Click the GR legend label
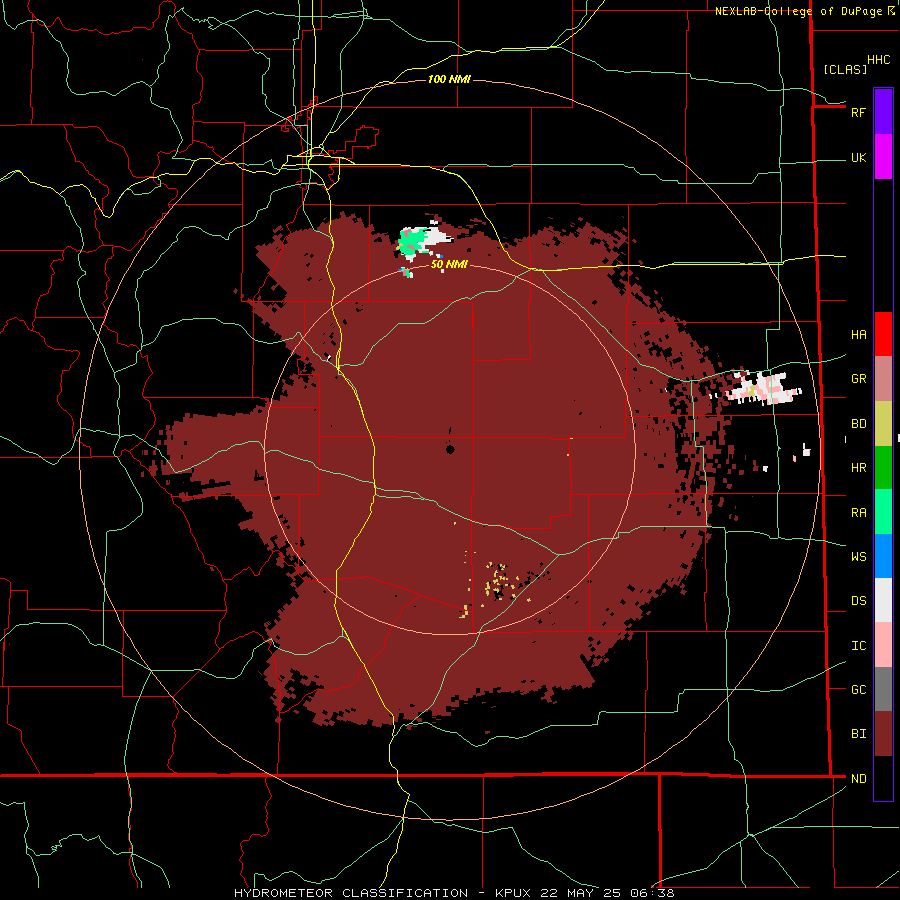Viewport: 900px width, 900px height. tap(858, 379)
